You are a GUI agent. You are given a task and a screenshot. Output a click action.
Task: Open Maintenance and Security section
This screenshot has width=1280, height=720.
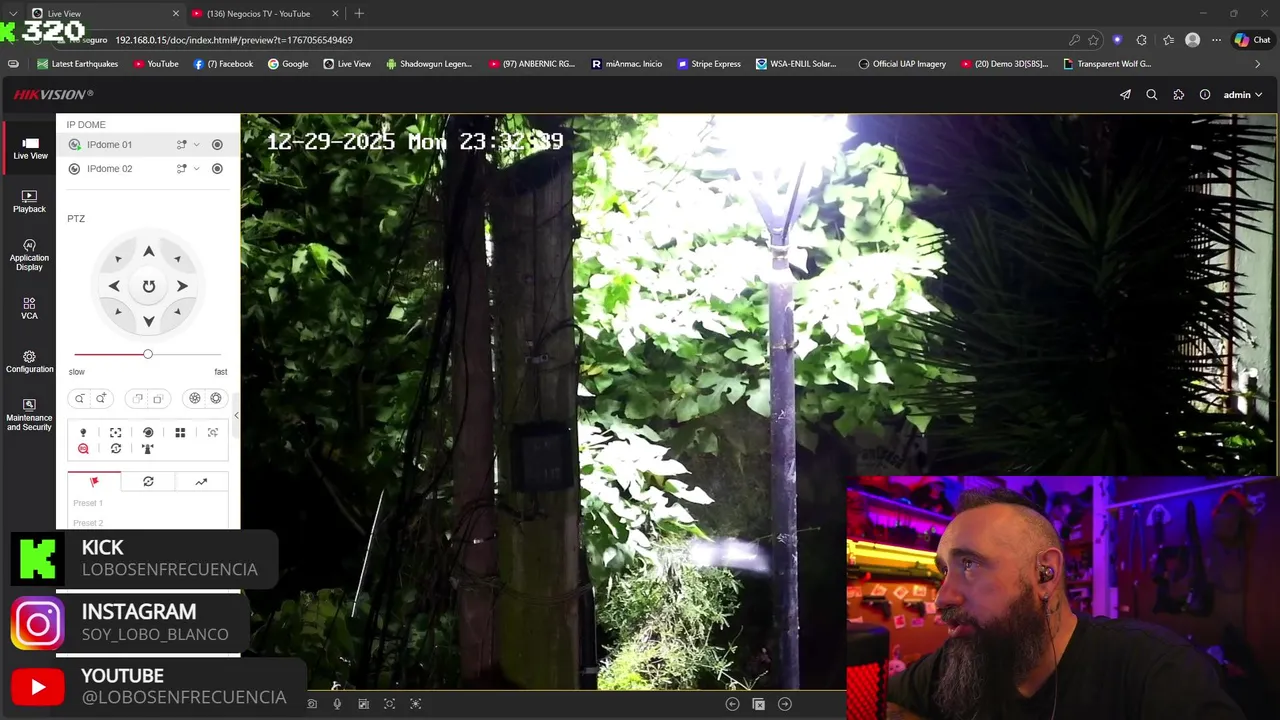point(29,415)
